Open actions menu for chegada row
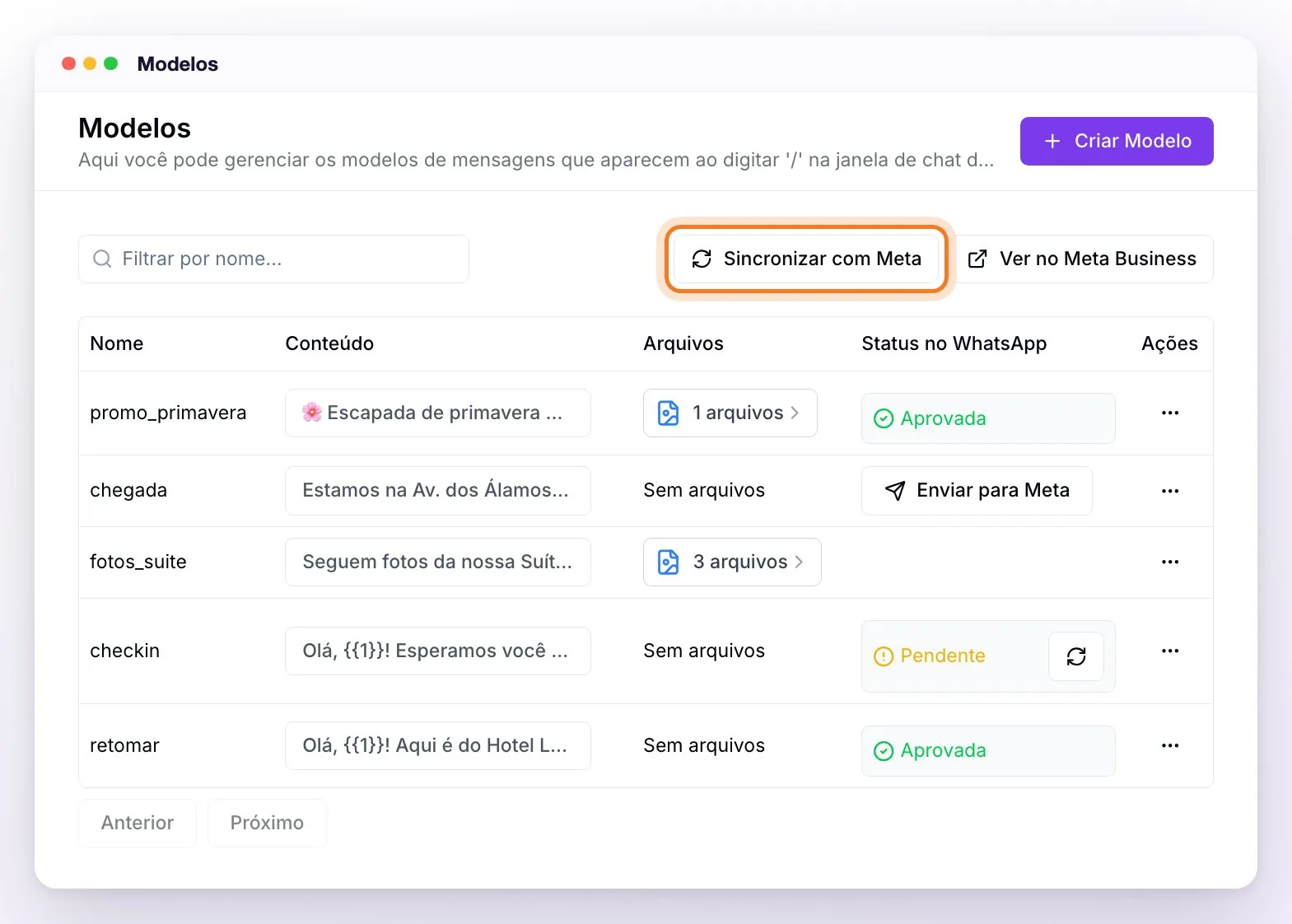Image resolution: width=1292 pixels, height=924 pixels. (x=1169, y=491)
